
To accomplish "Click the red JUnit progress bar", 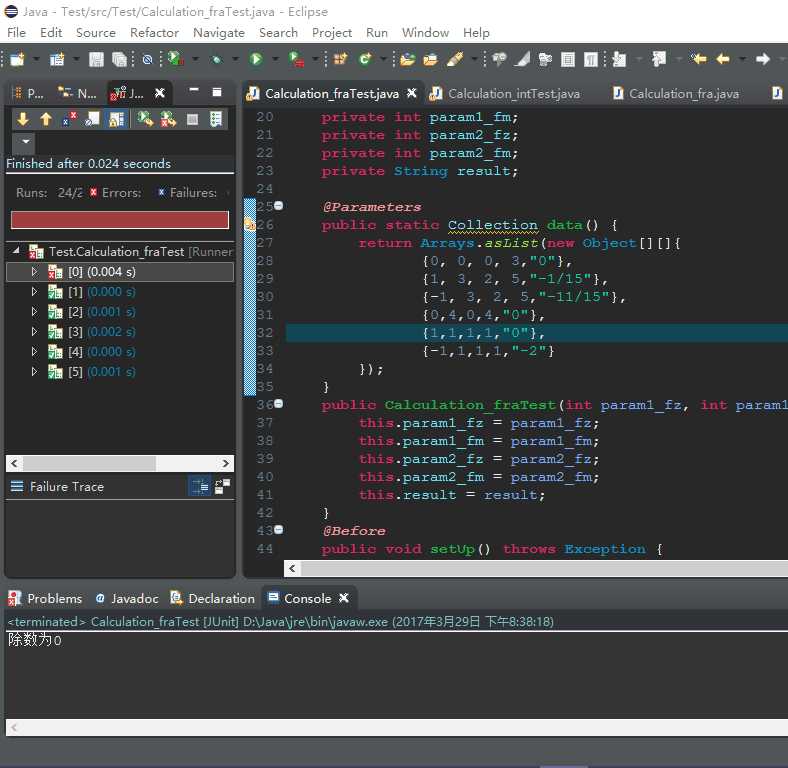I will [x=120, y=220].
